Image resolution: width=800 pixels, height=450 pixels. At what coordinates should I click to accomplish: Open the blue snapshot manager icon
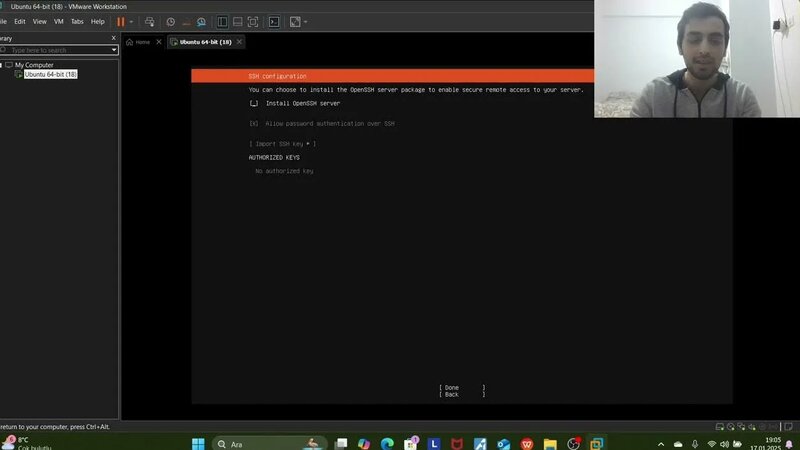point(201,22)
